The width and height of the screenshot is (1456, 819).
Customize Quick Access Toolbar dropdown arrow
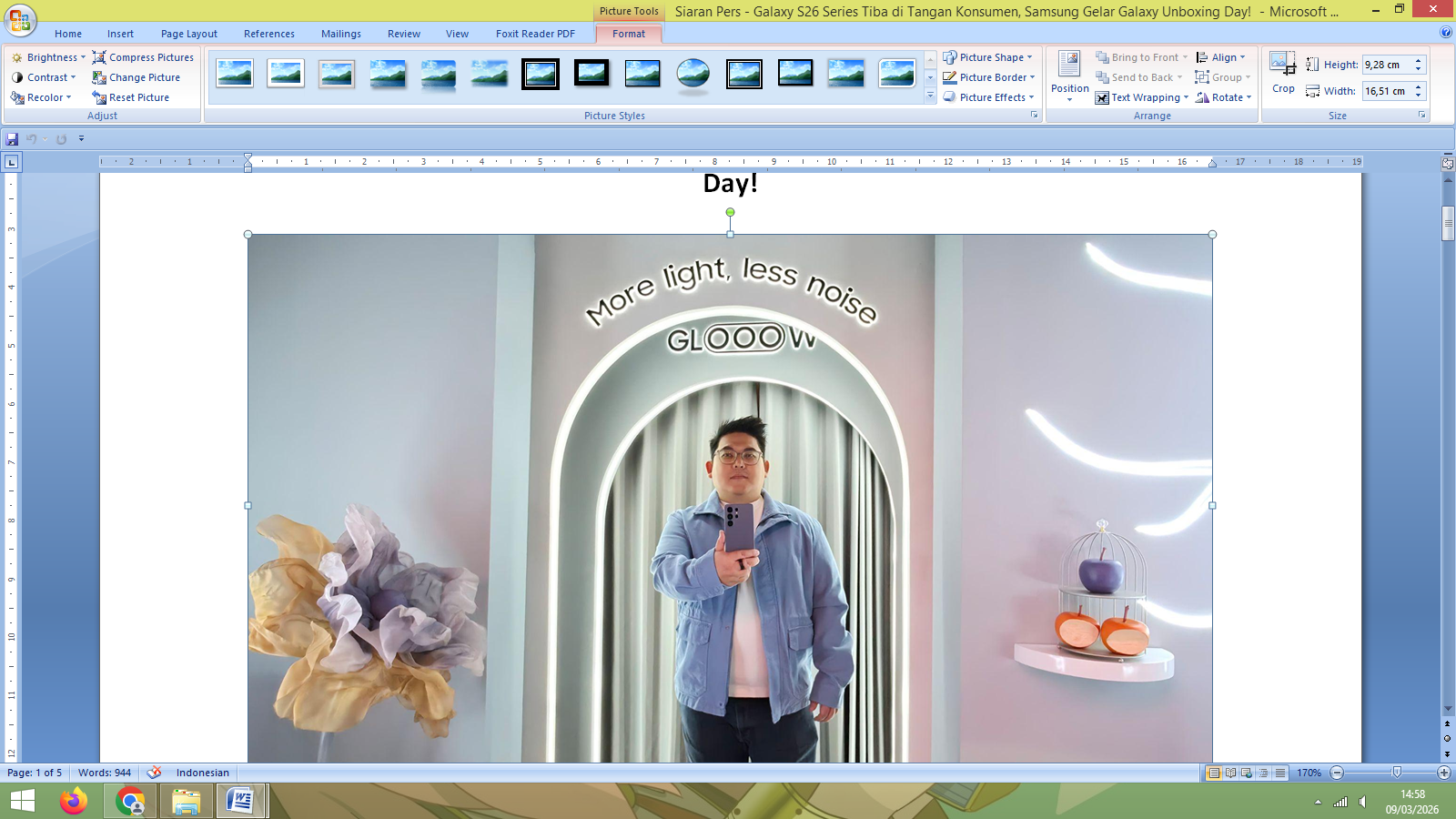point(81,139)
